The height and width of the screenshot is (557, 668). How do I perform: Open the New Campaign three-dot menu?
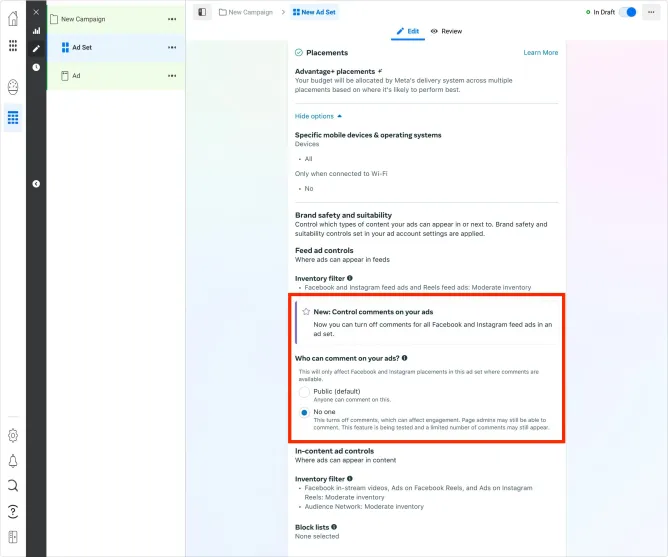pyautogui.click(x=172, y=19)
